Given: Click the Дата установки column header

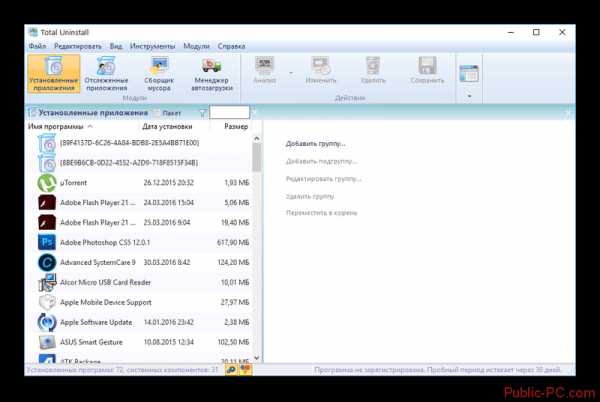Looking at the screenshot, I should point(167,126).
